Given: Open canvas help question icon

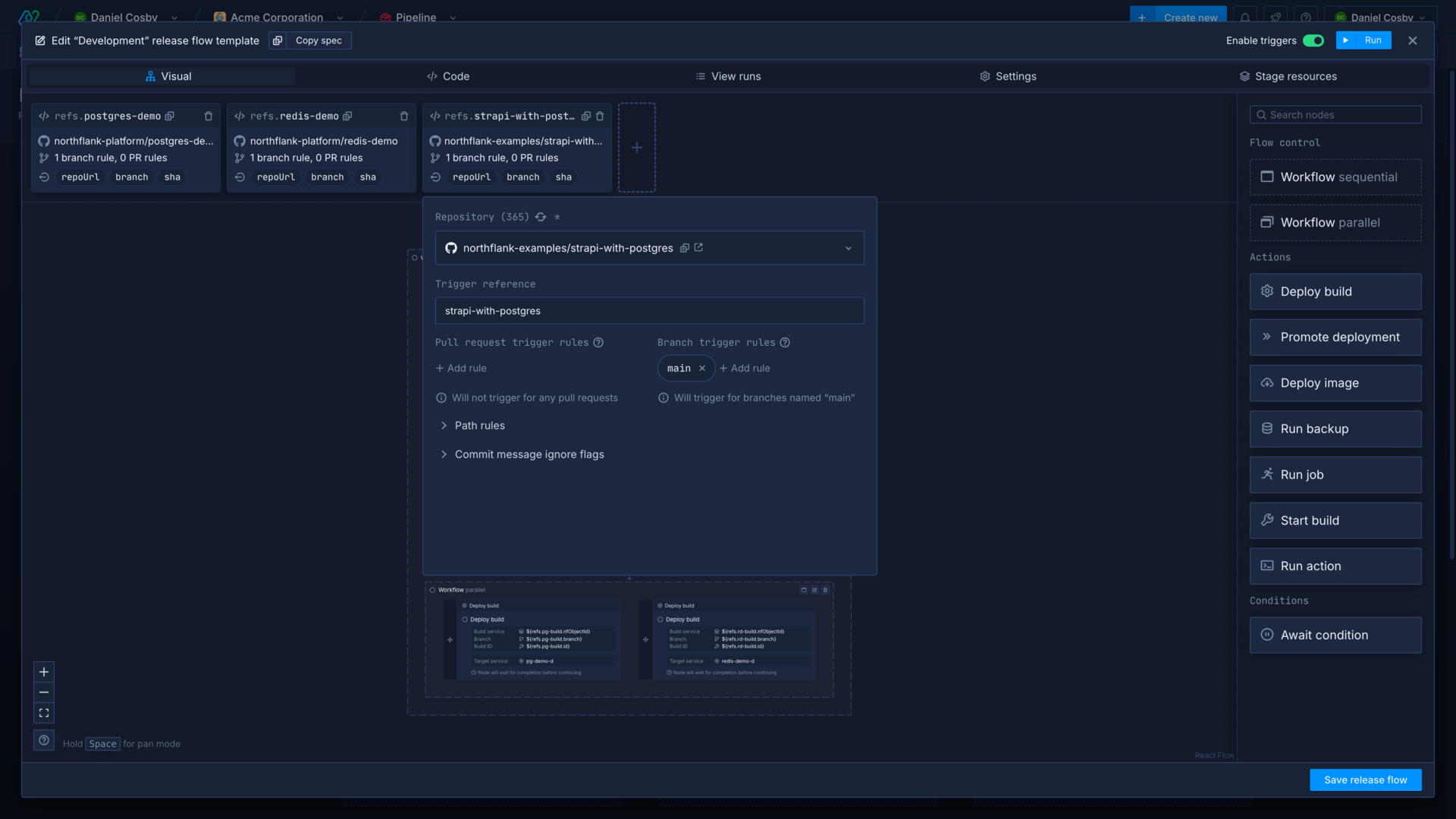Looking at the screenshot, I should (44, 741).
